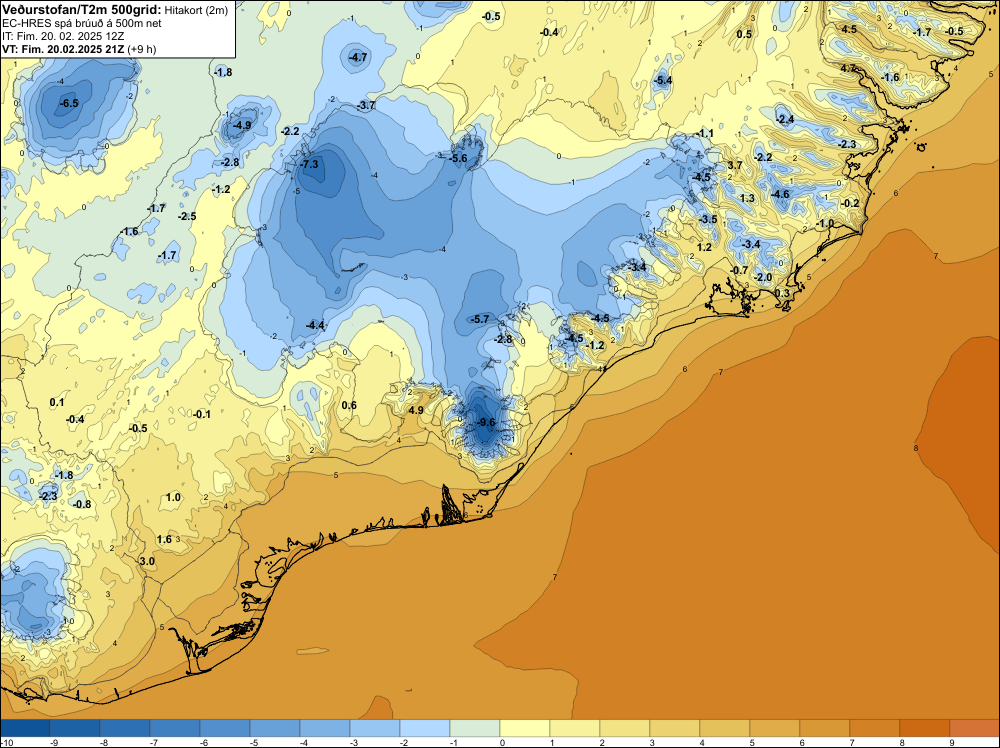Image resolution: width=1000 pixels, height=748 pixels.
Task: Click the -2.5 temperature label
Action: coord(187,216)
